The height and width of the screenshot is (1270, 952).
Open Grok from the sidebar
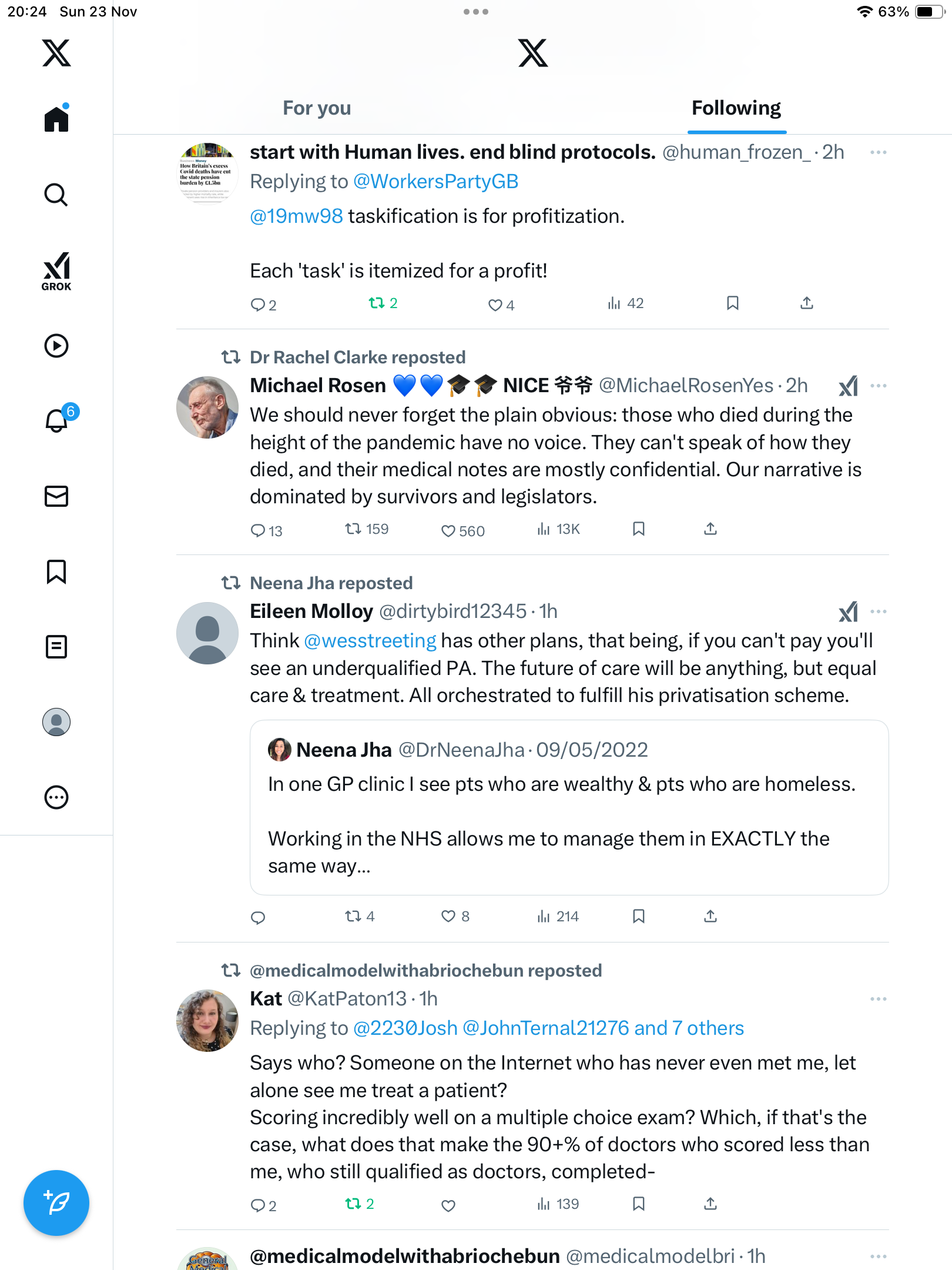[x=56, y=271]
